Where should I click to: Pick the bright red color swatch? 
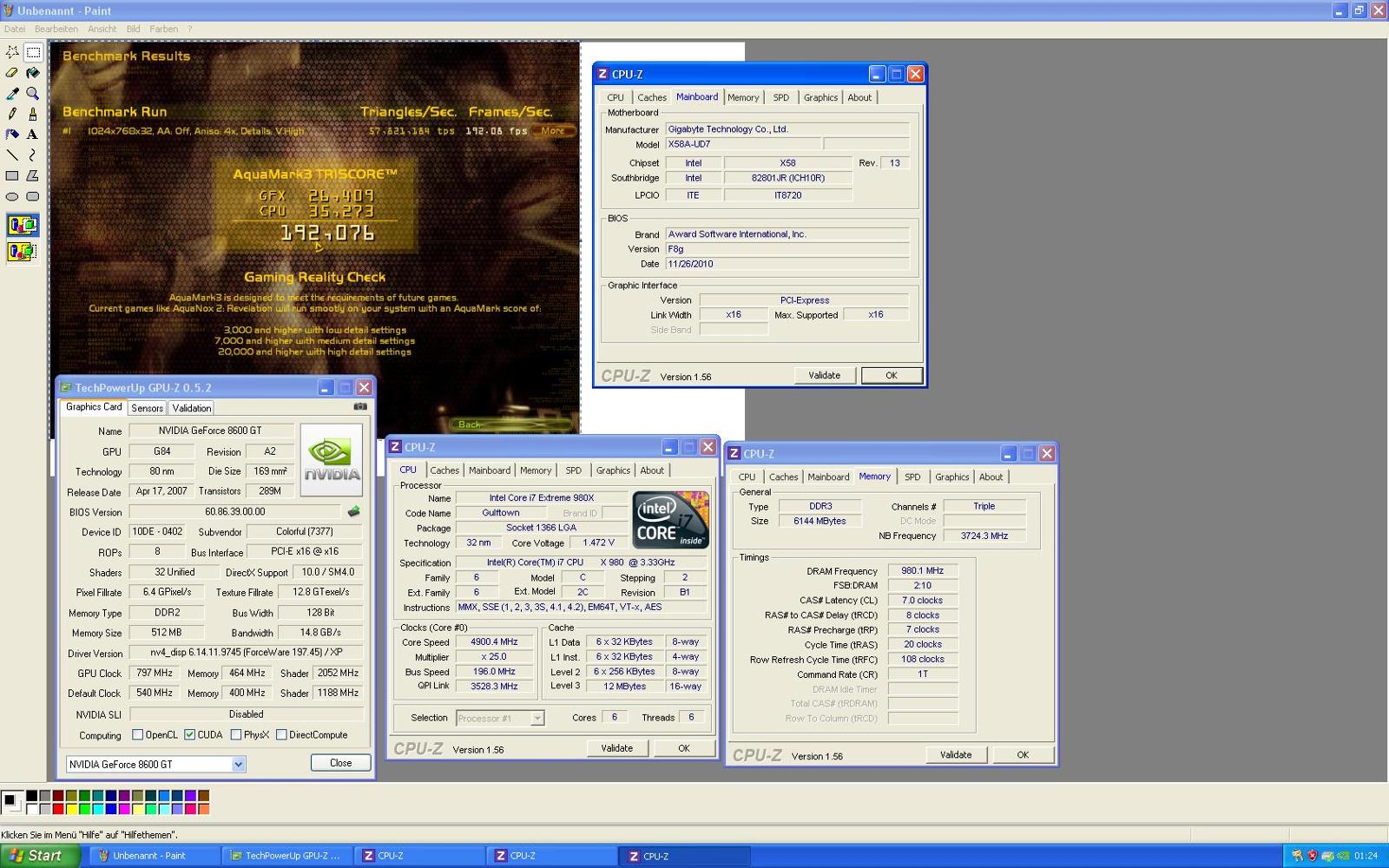point(58,809)
